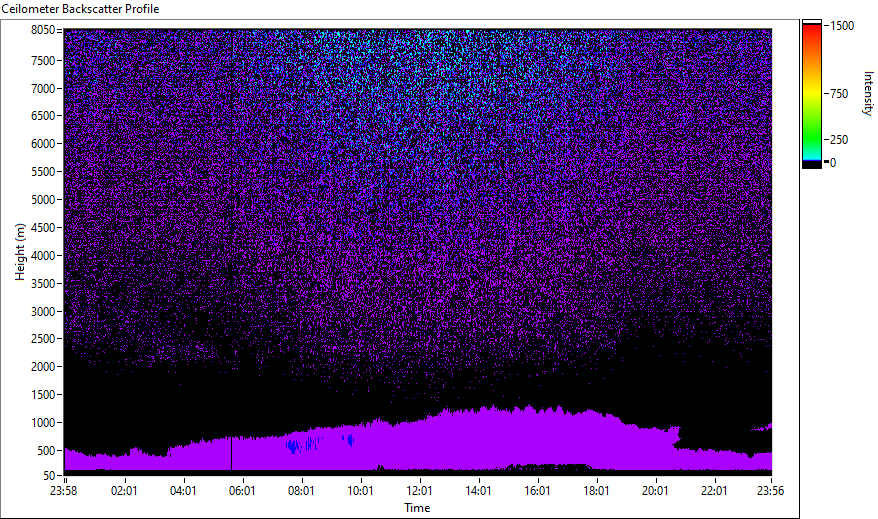Screen dimensions: 878x519
Task: Click the 23:58 time axis label
Action: [x=63, y=491]
